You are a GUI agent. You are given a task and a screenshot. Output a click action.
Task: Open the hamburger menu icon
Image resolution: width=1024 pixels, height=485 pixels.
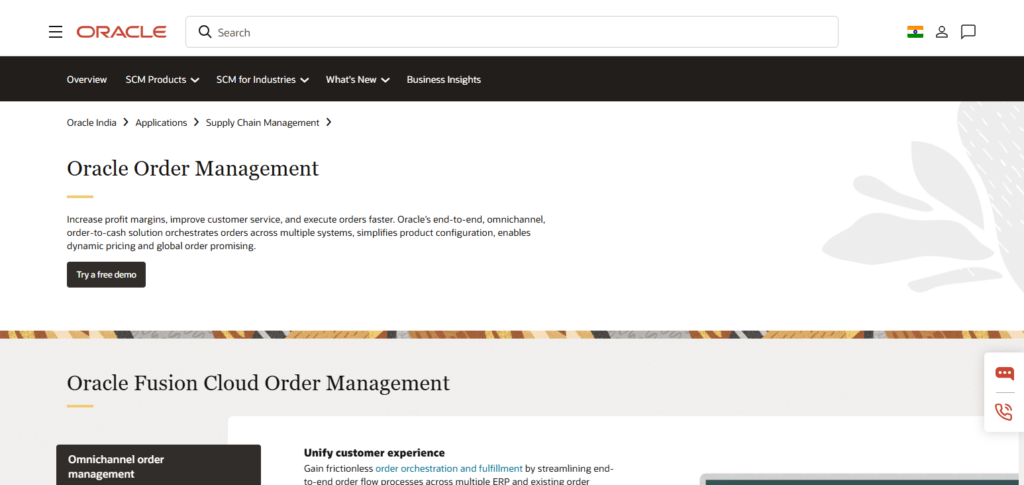pos(56,32)
